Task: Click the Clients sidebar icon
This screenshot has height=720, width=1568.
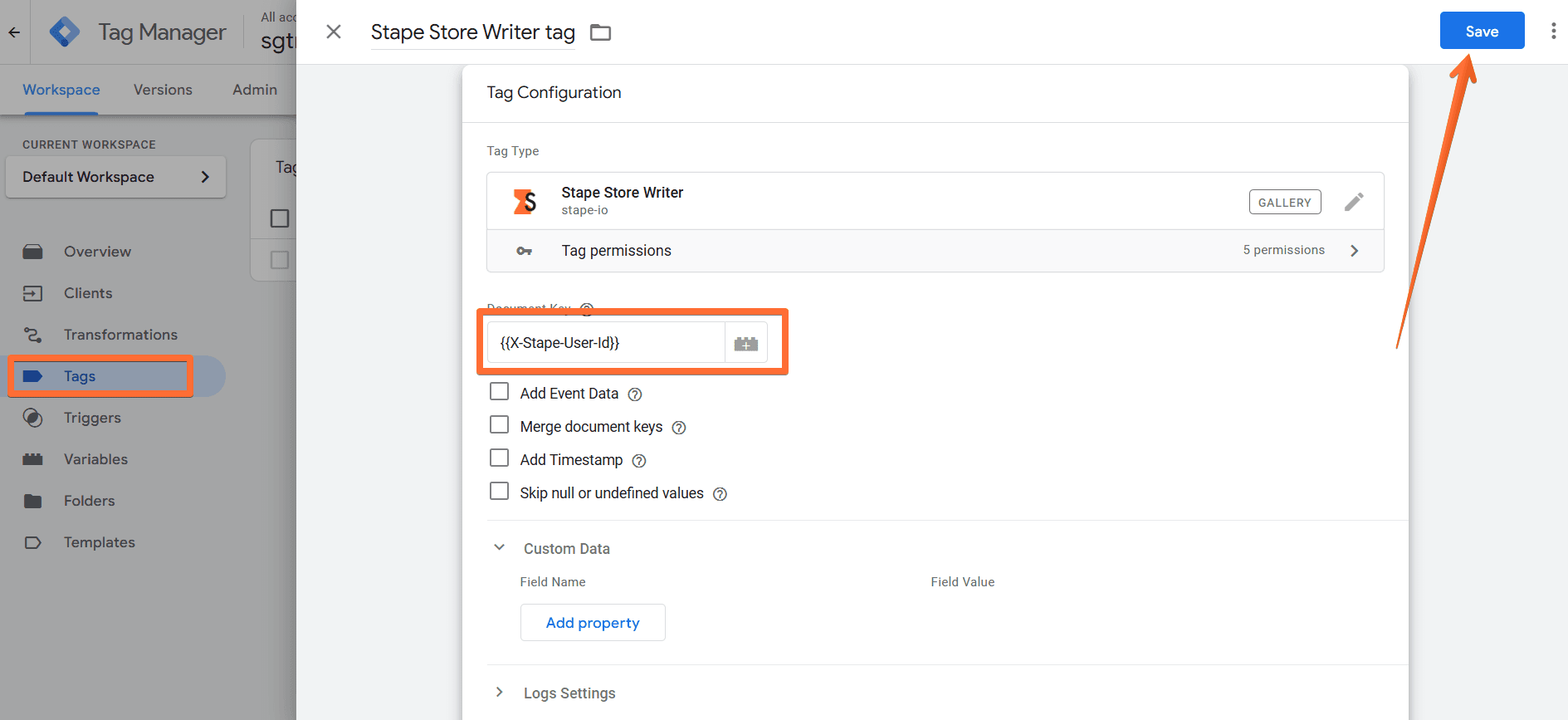Action: pos(32,293)
